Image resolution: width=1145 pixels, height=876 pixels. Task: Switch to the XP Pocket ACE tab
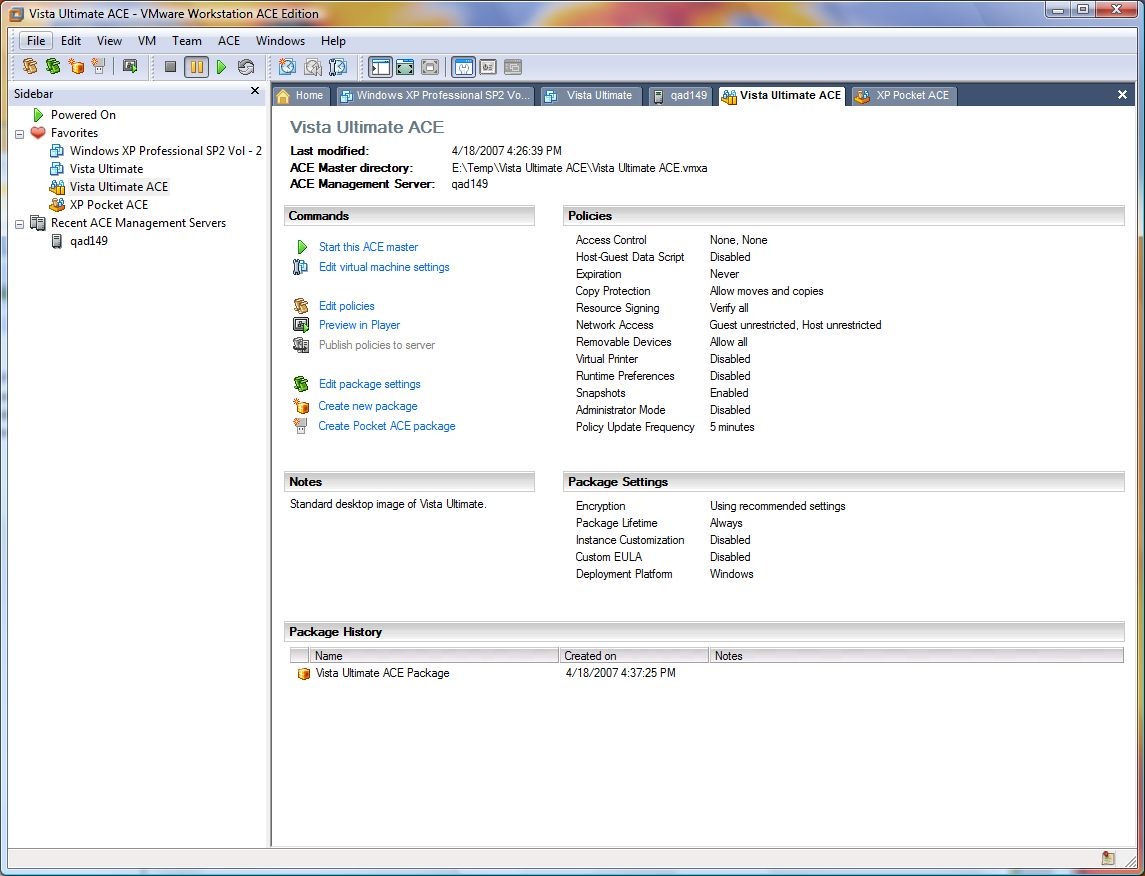pyautogui.click(x=903, y=96)
